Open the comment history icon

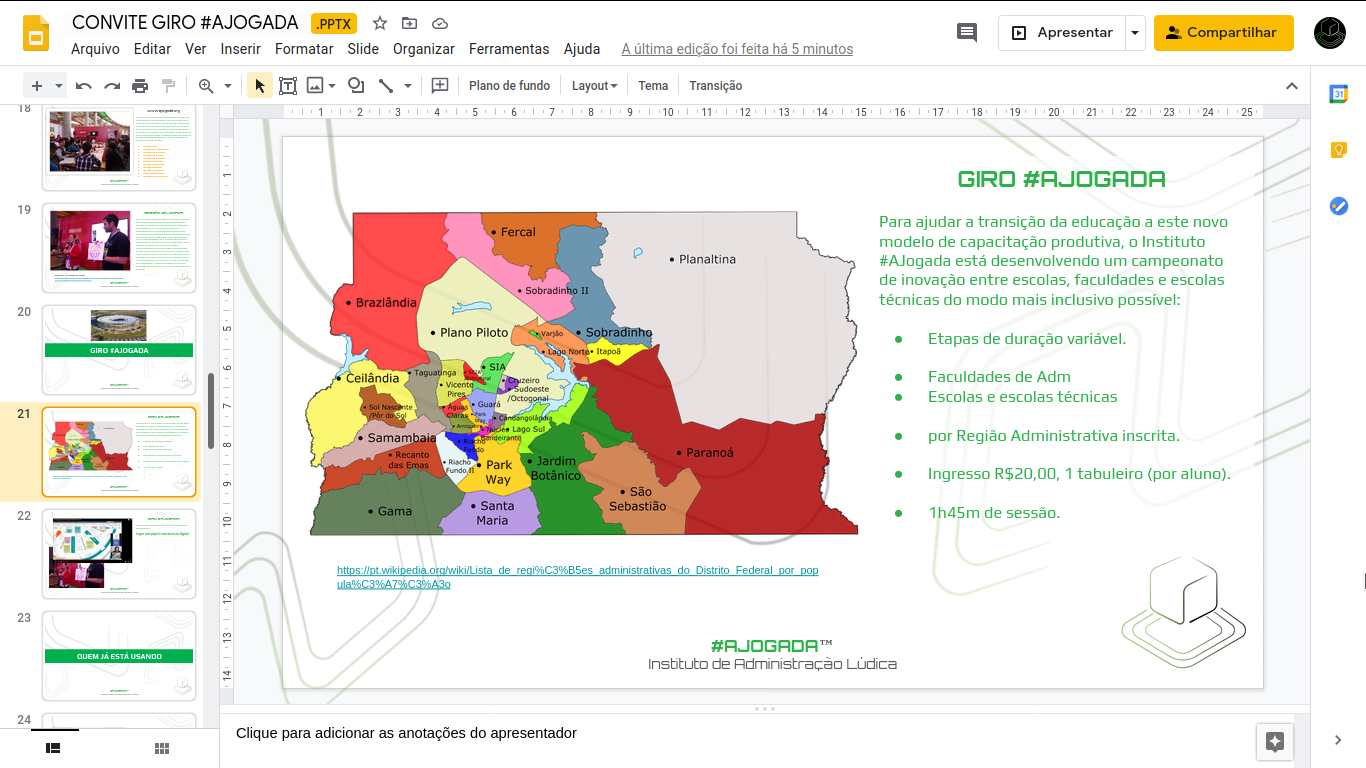tap(967, 32)
